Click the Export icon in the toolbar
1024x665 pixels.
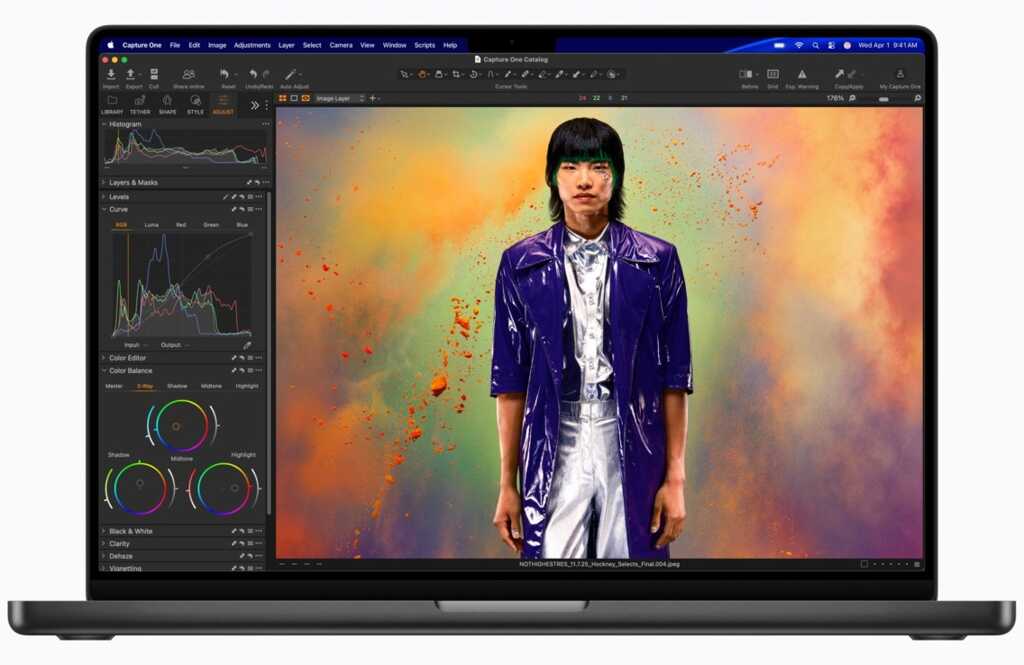point(129,74)
